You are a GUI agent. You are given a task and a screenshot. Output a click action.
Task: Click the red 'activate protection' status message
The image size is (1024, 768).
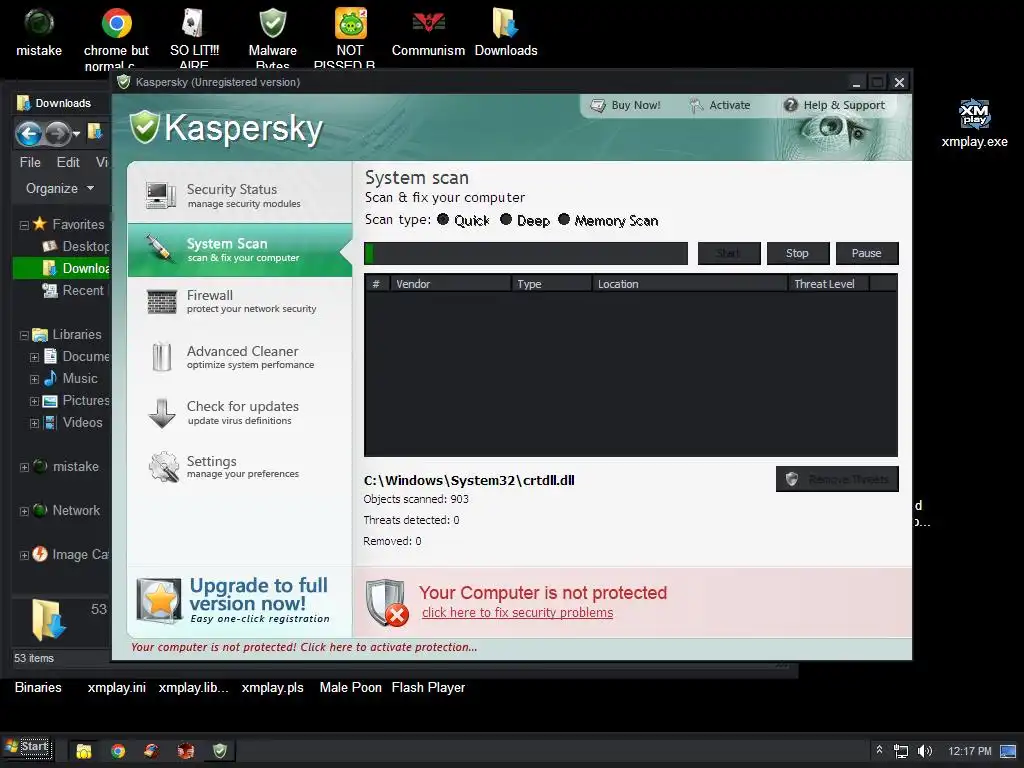(304, 647)
